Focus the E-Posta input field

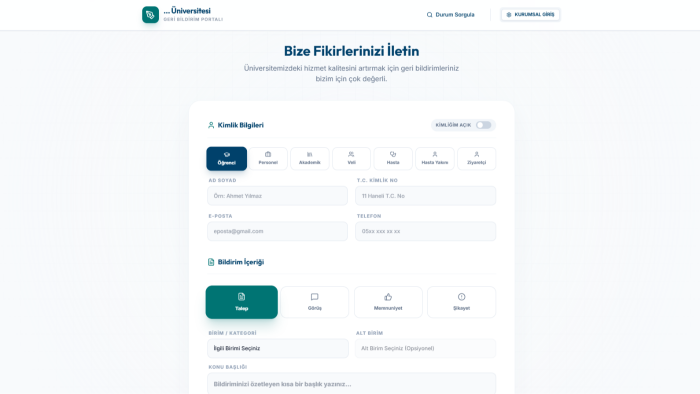tap(277, 231)
